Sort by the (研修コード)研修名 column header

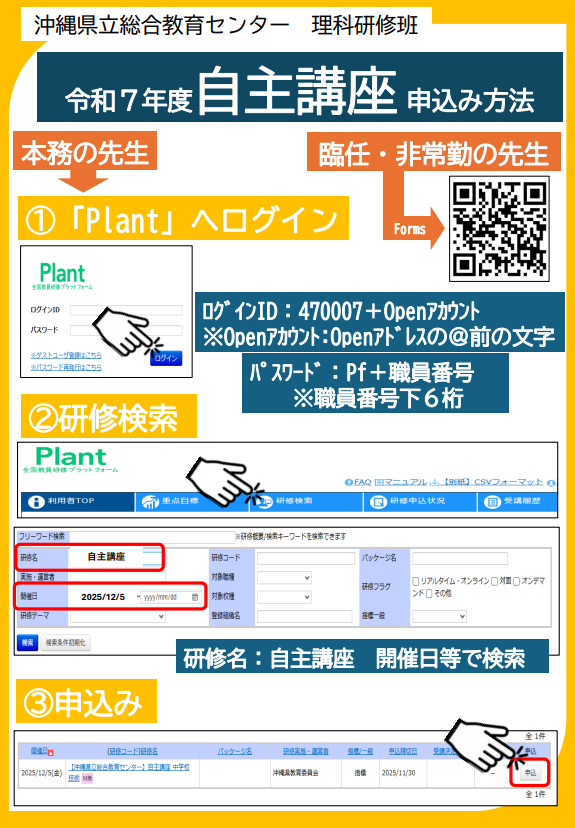[132, 751]
